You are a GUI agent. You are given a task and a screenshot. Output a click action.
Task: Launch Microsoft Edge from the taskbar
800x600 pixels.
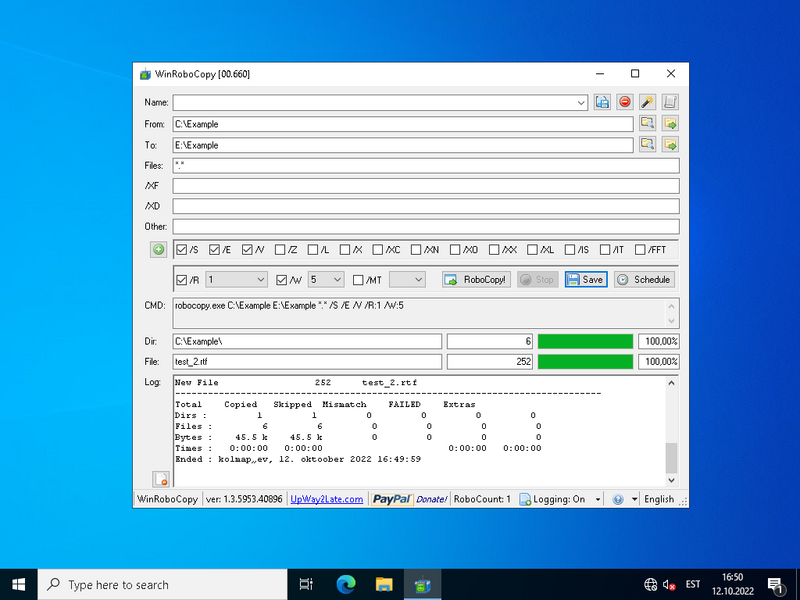click(x=345, y=585)
